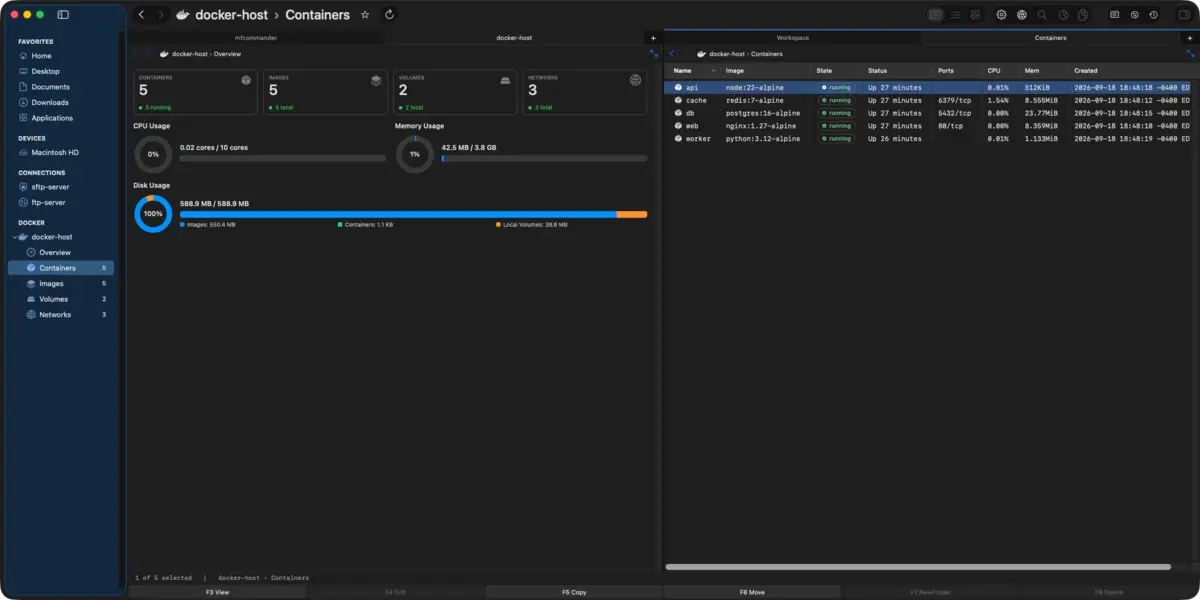
Task: Go back with the toolbar back arrow
Action: tap(141, 15)
